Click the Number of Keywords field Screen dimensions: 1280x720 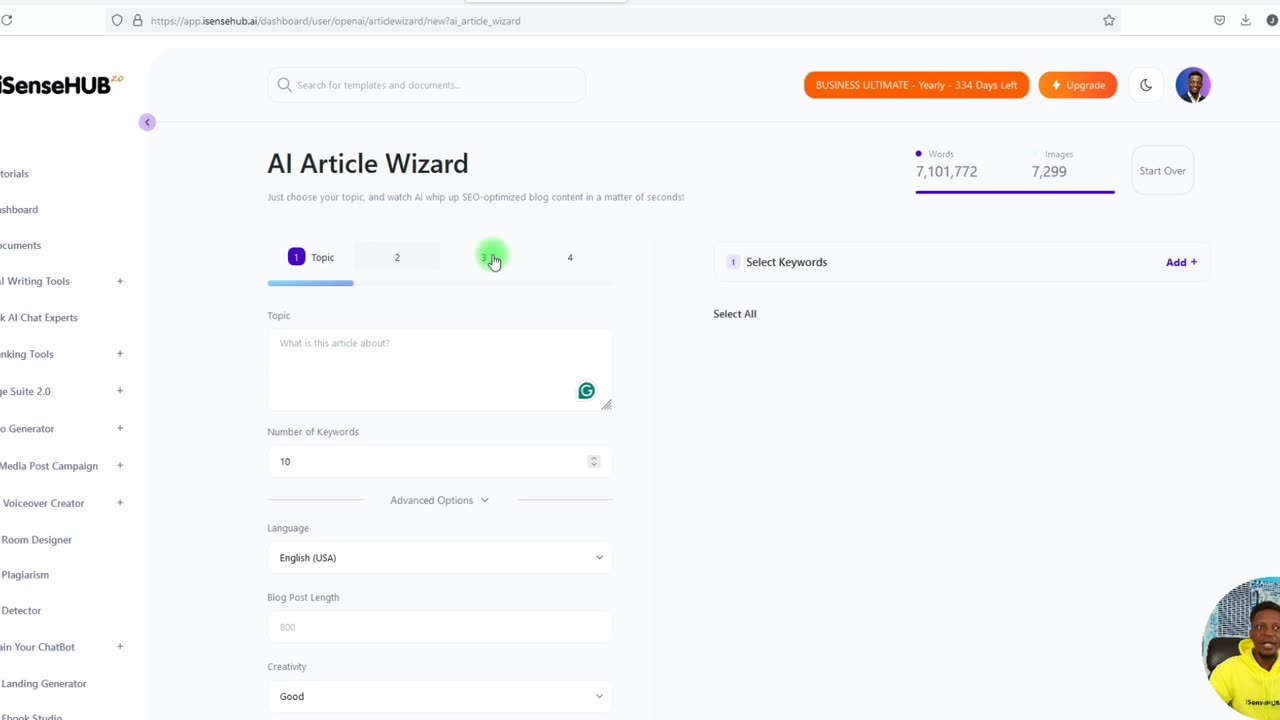(440, 461)
